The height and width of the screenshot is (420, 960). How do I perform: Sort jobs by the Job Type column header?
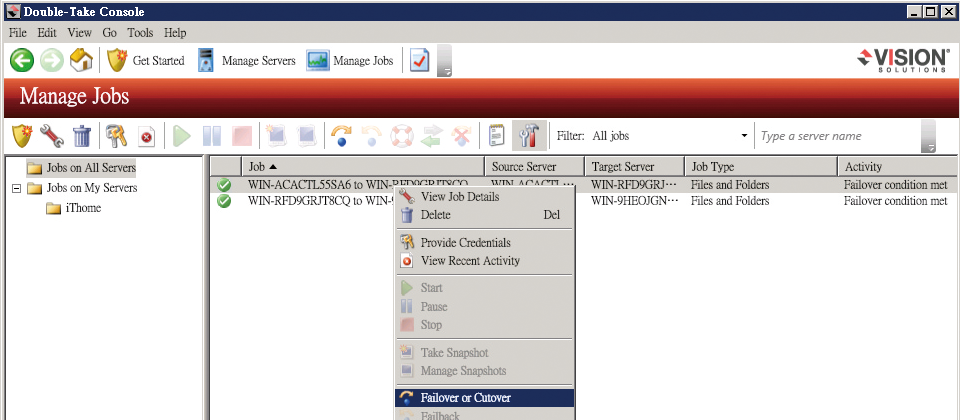point(760,166)
